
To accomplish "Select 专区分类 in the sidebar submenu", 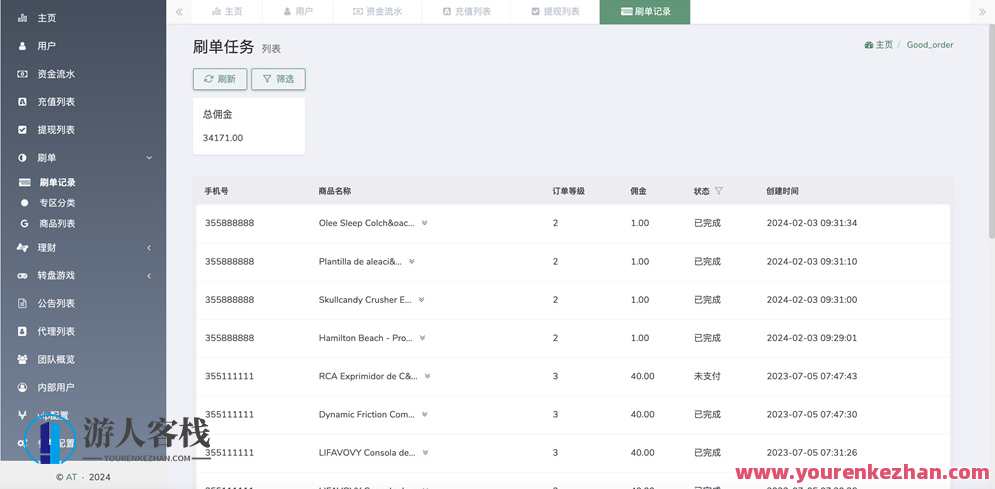I will (57, 203).
